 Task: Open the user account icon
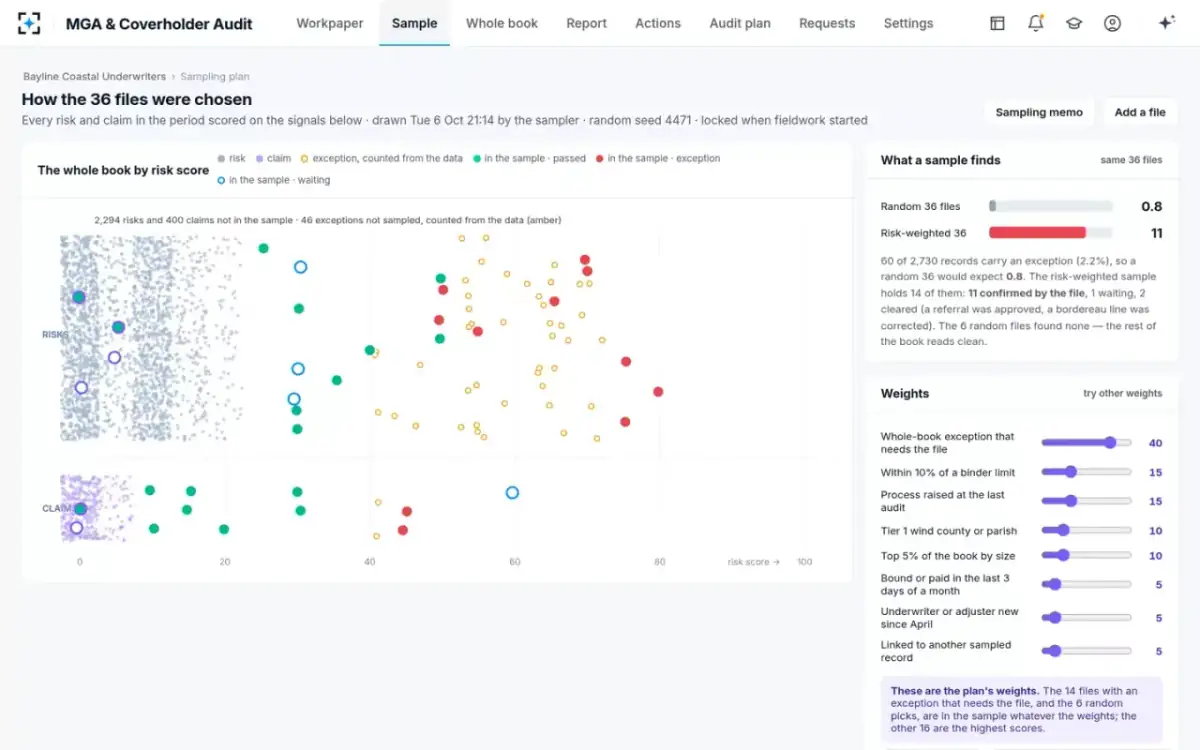[x=1112, y=23]
